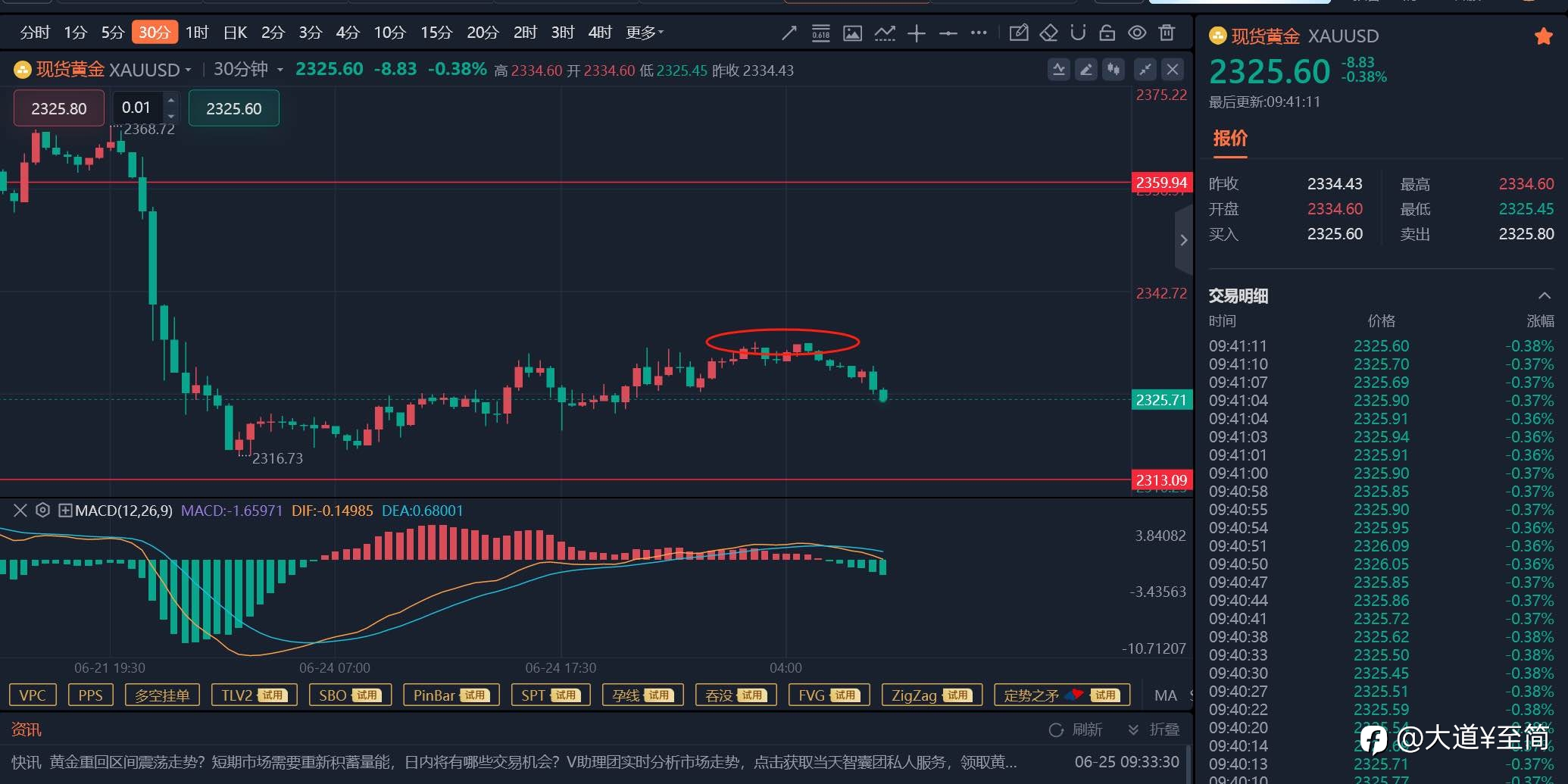The image size is (1568, 784).
Task: Activate the magnet snap tool
Action: coord(1078,33)
